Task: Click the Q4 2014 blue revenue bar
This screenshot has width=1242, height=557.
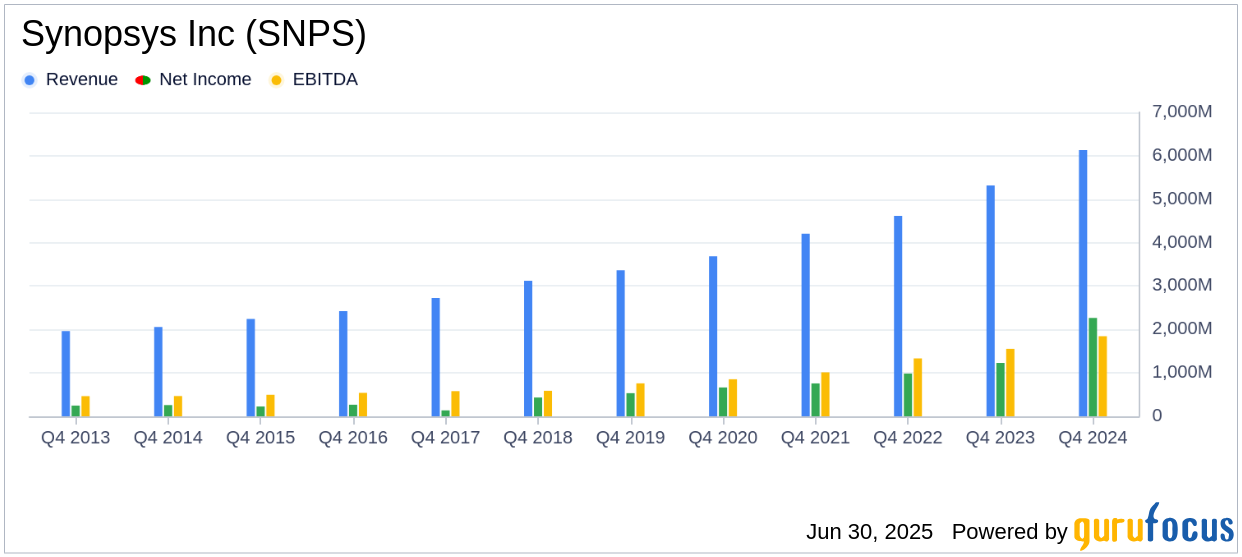Action: 158,372
